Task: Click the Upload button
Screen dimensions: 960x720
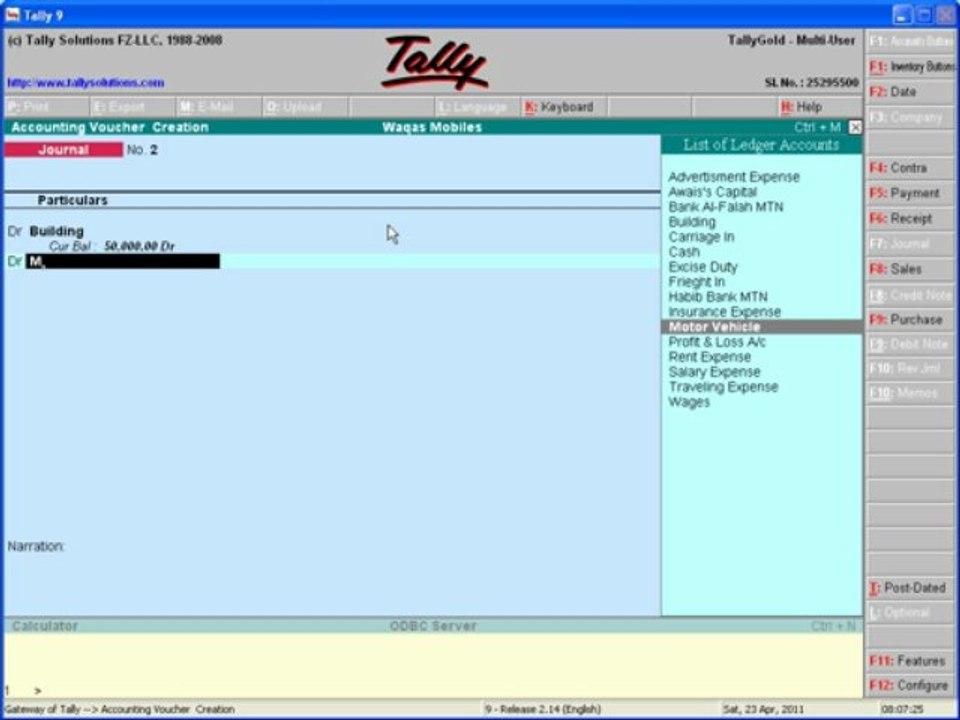Action: pyautogui.click(x=304, y=107)
